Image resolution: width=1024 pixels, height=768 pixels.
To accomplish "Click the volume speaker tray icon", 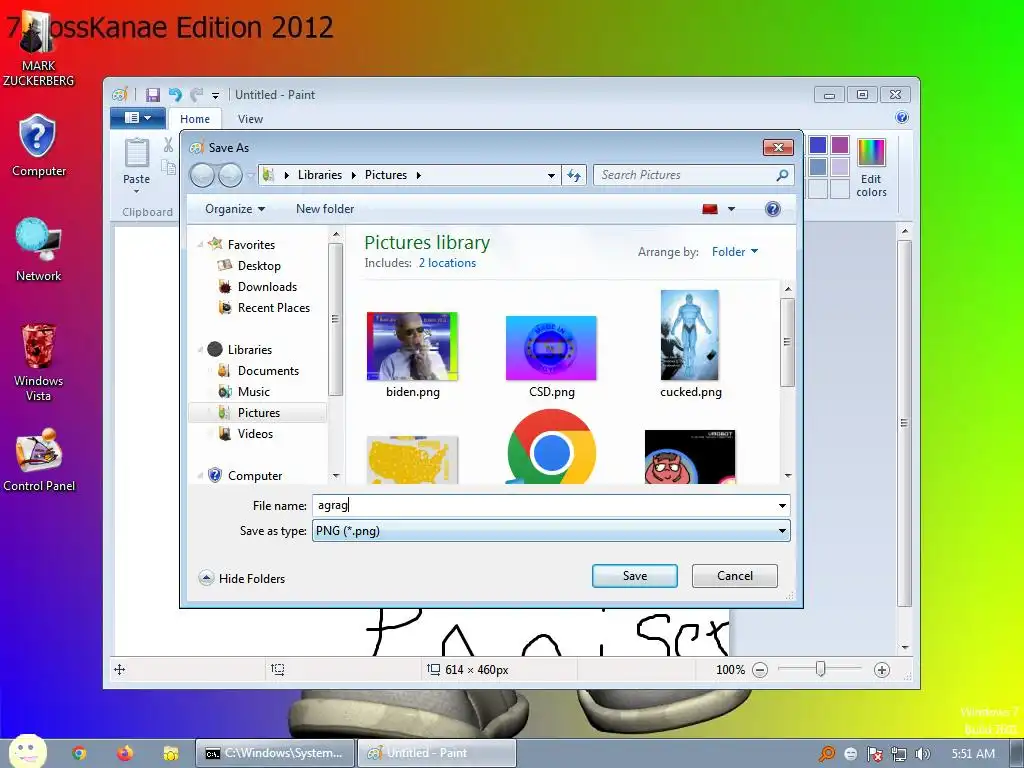I will [922, 754].
